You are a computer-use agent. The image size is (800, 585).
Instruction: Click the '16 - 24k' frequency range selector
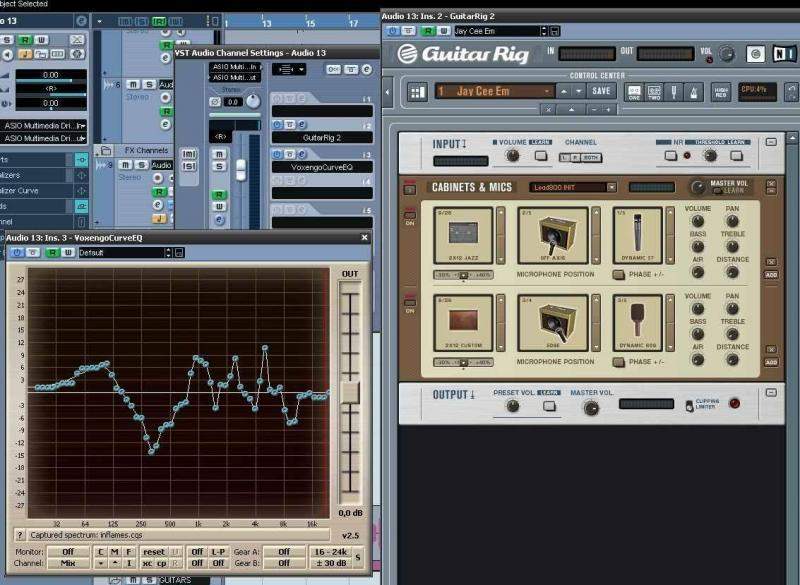pos(331,552)
